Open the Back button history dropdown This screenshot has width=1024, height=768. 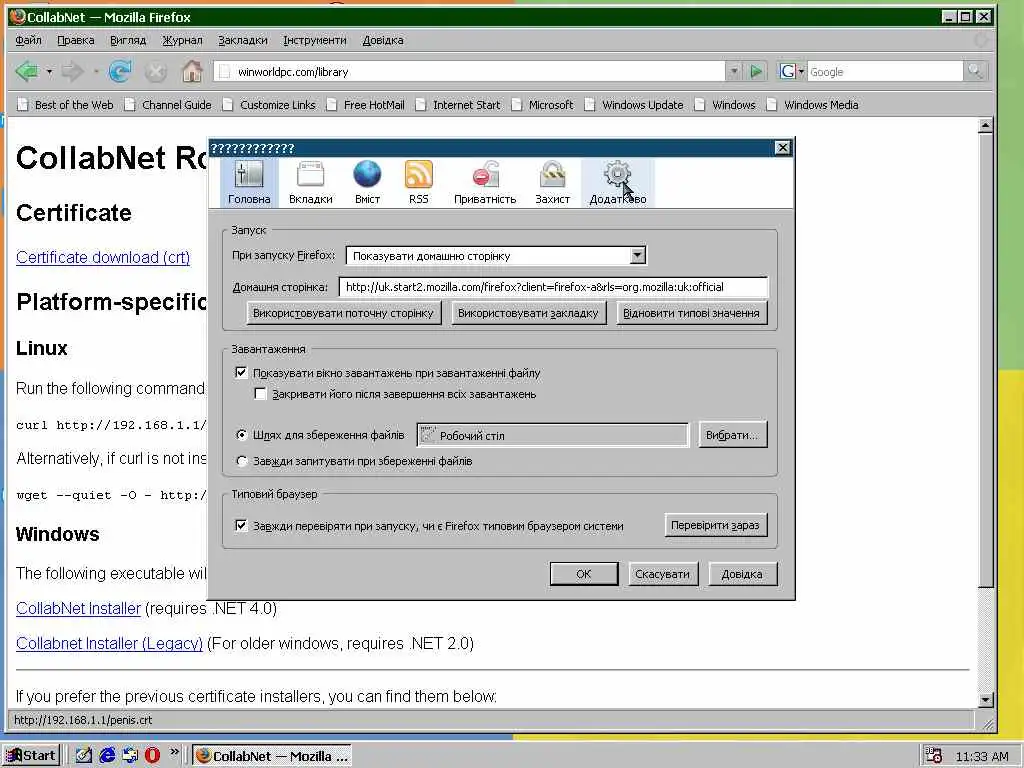click(x=50, y=71)
